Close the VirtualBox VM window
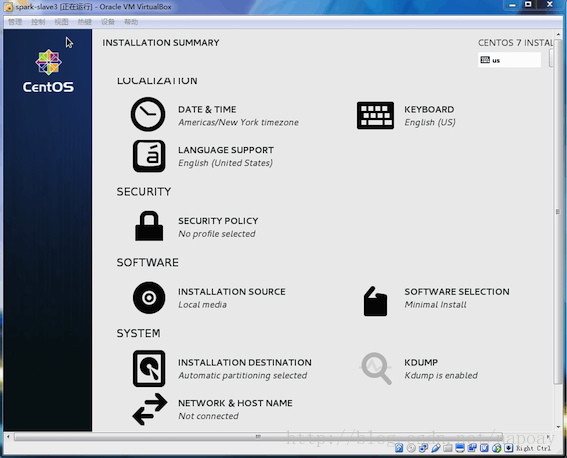The height and width of the screenshot is (458, 567). pos(550,4)
